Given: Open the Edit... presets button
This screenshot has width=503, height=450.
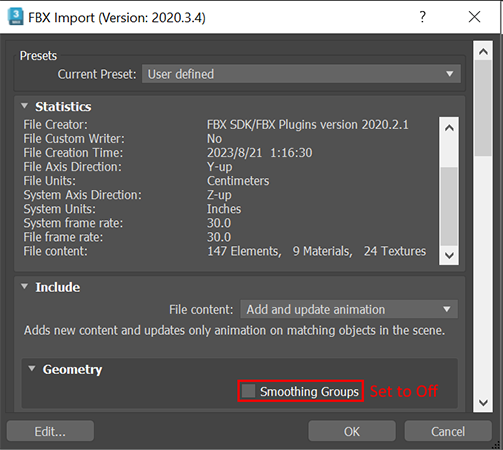Looking at the screenshot, I should [50, 431].
